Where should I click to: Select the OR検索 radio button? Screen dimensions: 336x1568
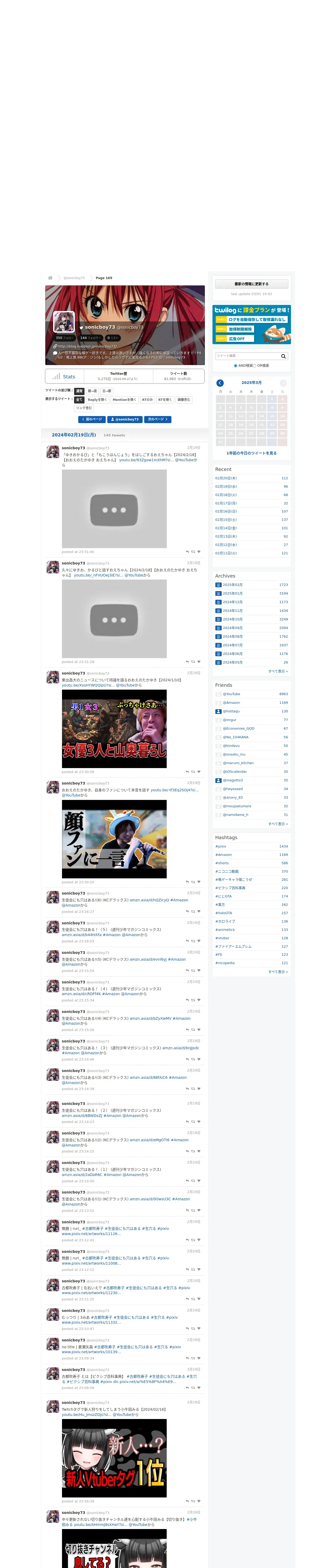[x=255, y=366]
